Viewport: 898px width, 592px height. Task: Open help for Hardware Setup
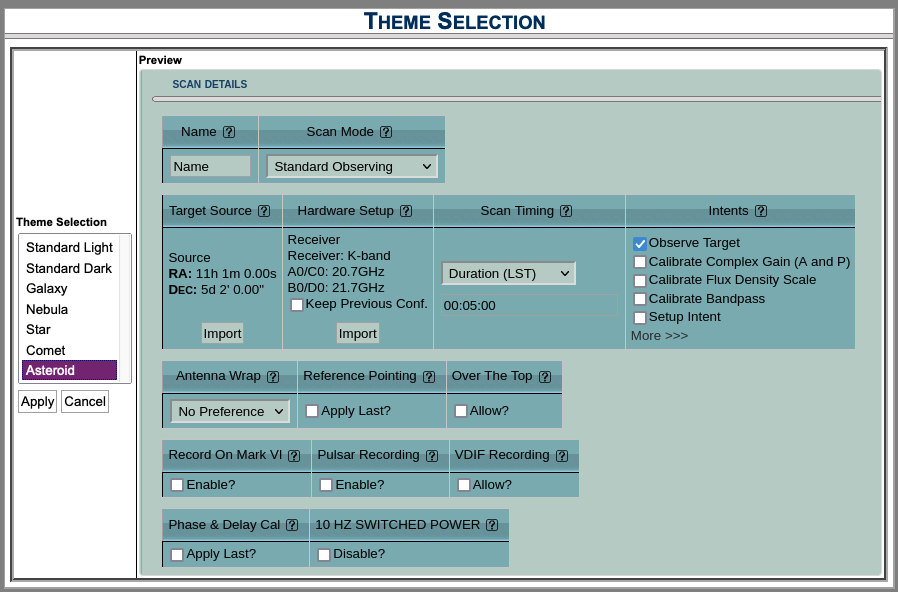click(405, 211)
